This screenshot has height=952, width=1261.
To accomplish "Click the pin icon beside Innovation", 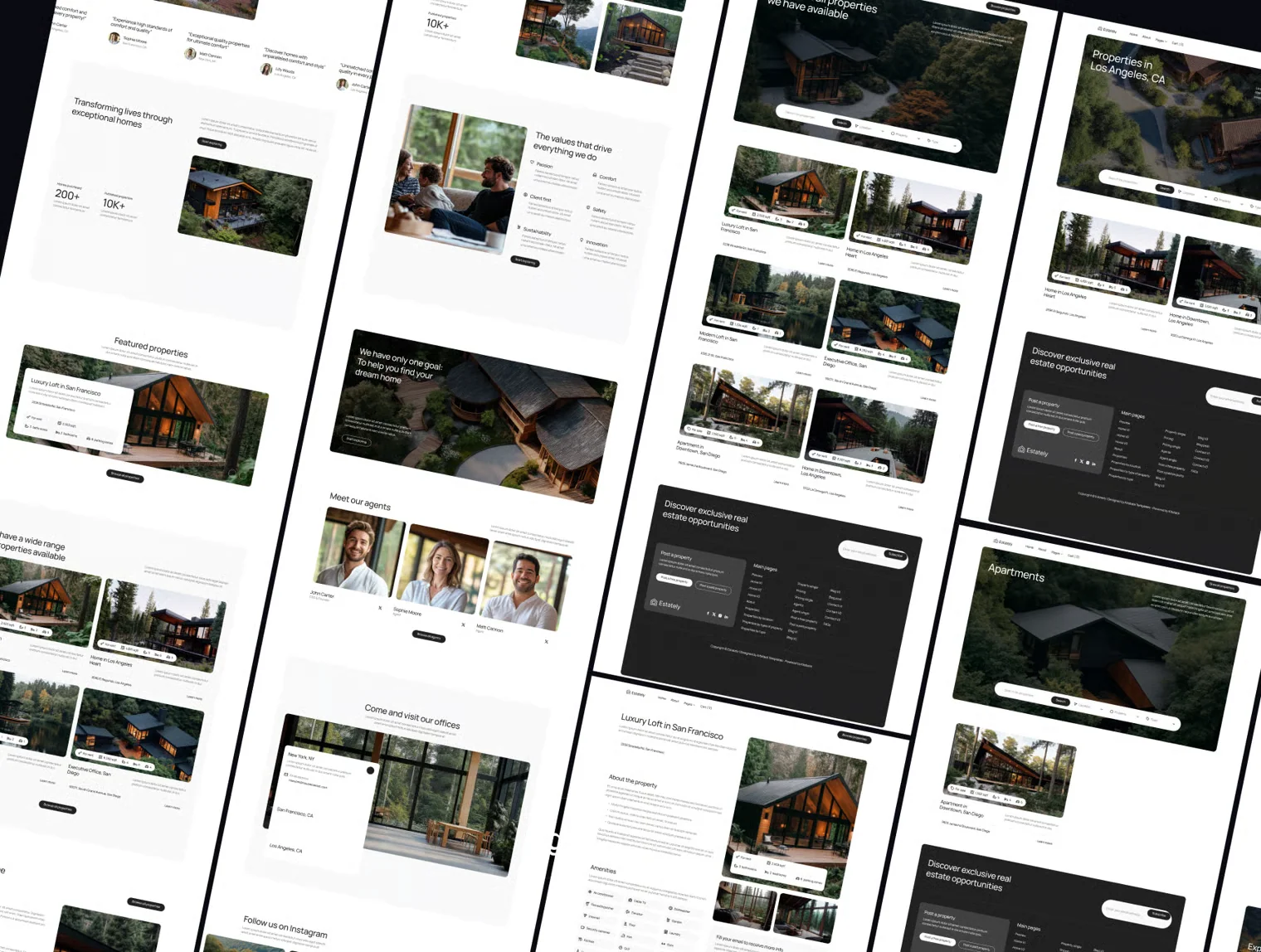I will point(581,240).
